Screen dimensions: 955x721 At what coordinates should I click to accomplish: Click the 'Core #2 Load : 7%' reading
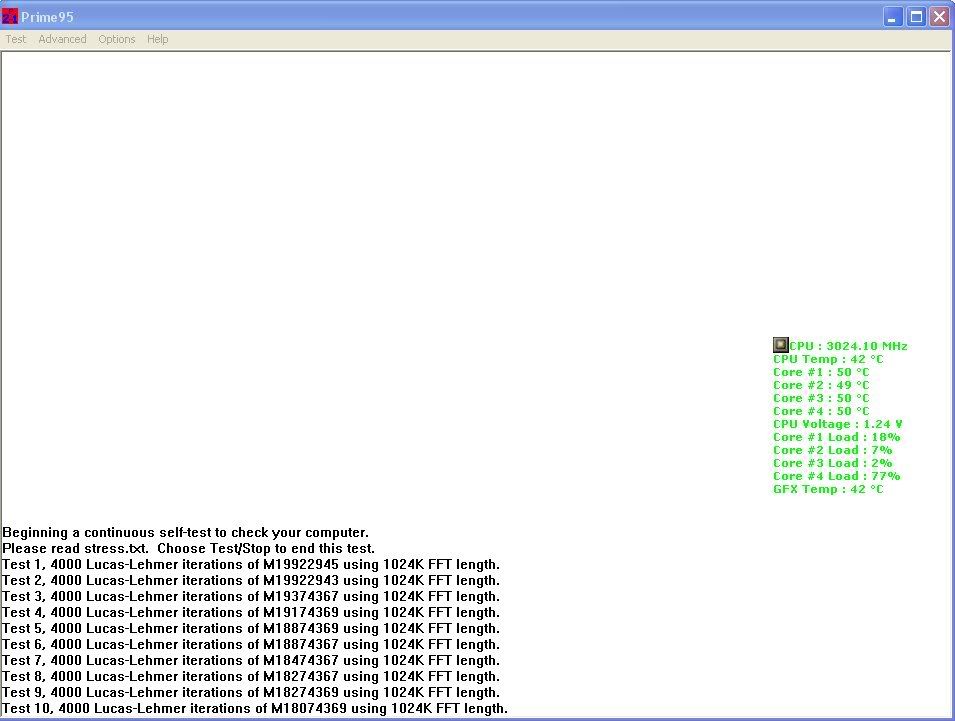(833, 450)
